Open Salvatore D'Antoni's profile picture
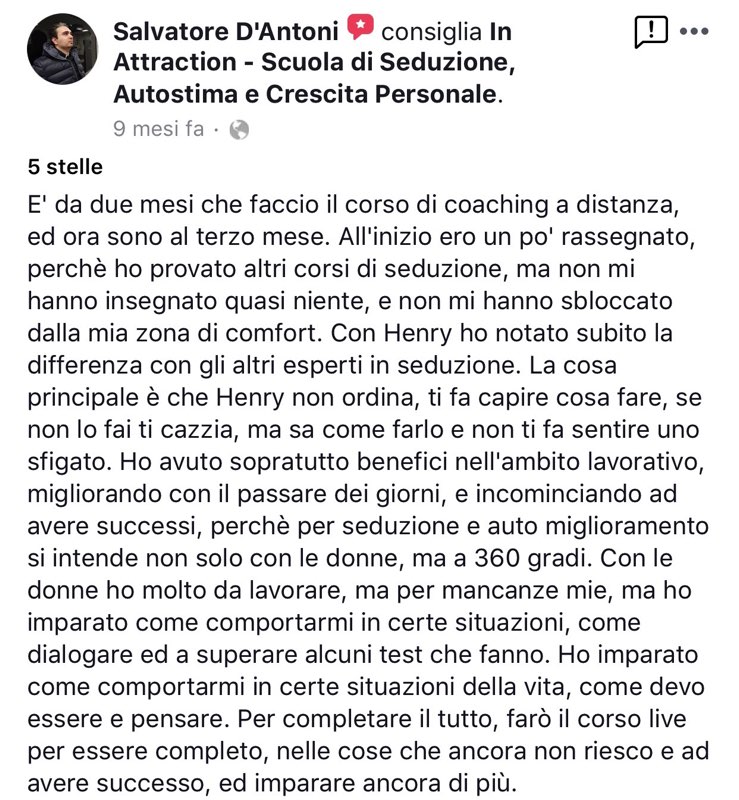This screenshot has height=800, width=739. pyautogui.click(x=62, y=49)
